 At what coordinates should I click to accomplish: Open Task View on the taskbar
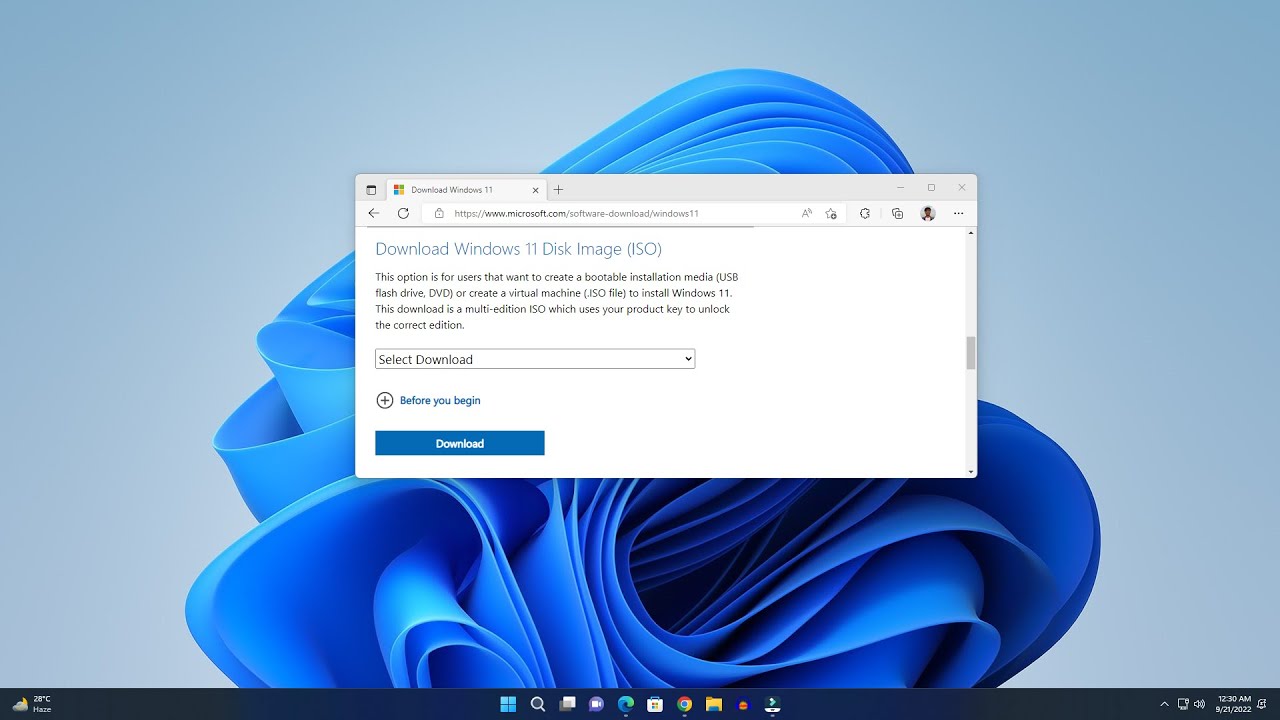pos(567,704)
